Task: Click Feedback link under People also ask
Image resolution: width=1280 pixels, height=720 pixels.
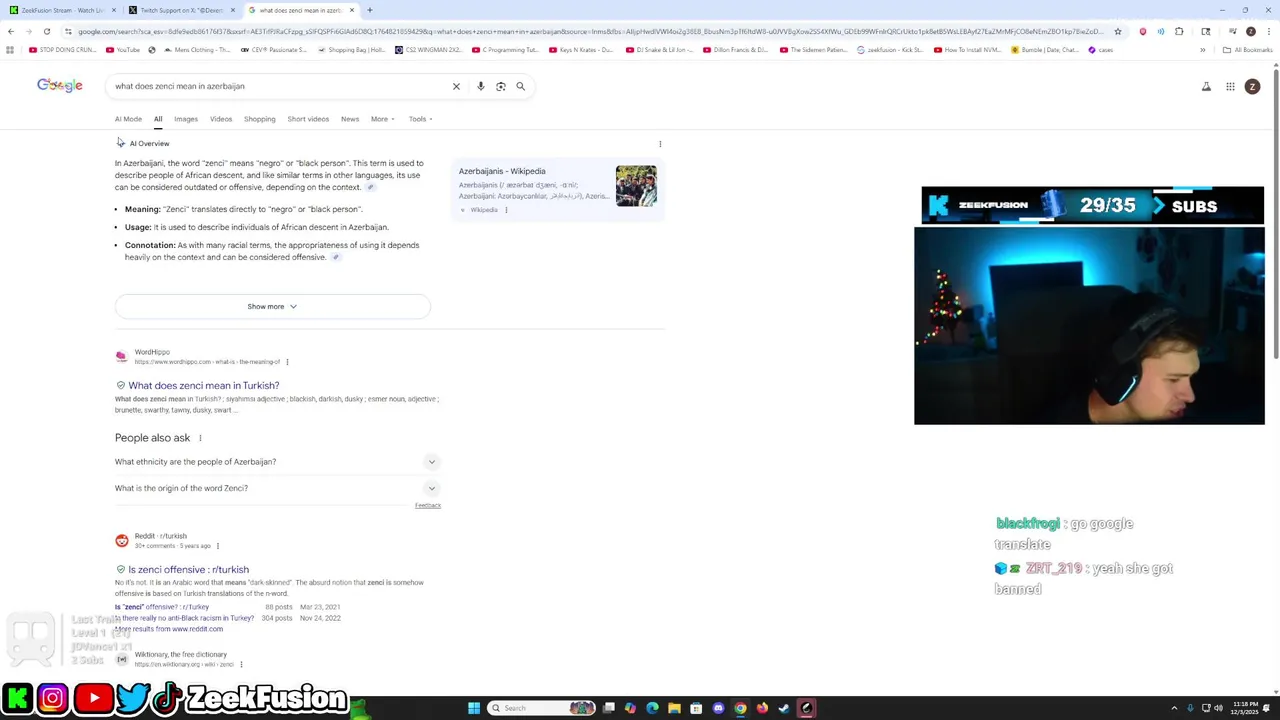Action: (428, 506)
